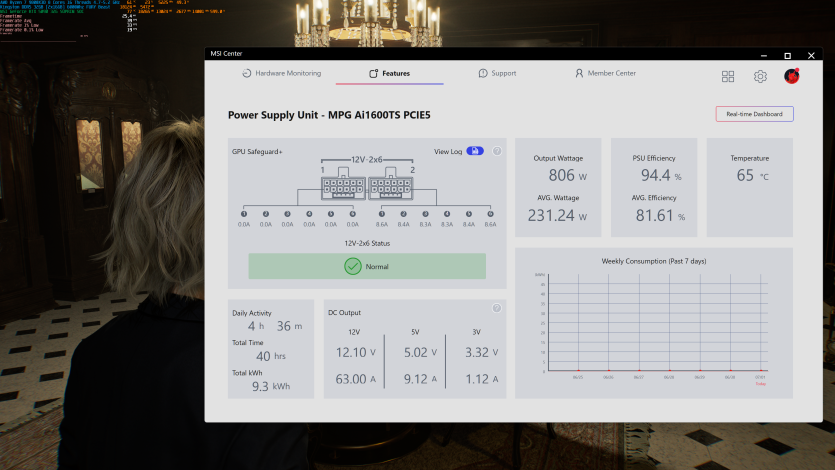Click the Member Center person icon
The image size is (835, 470).
click(x=579, y=73)
